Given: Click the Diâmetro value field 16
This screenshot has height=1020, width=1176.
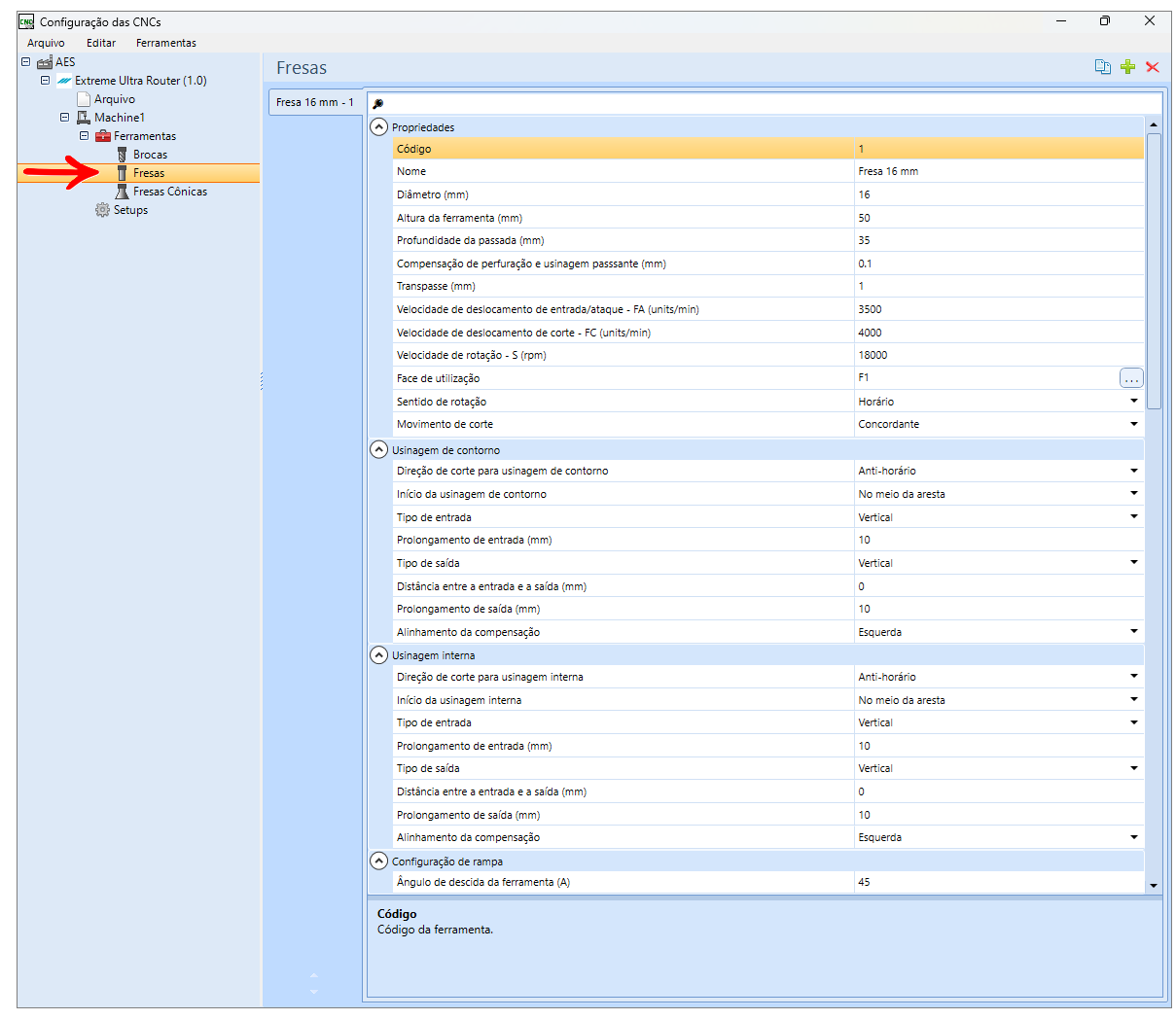Looking at the screenshot, I should coord(999,194).
